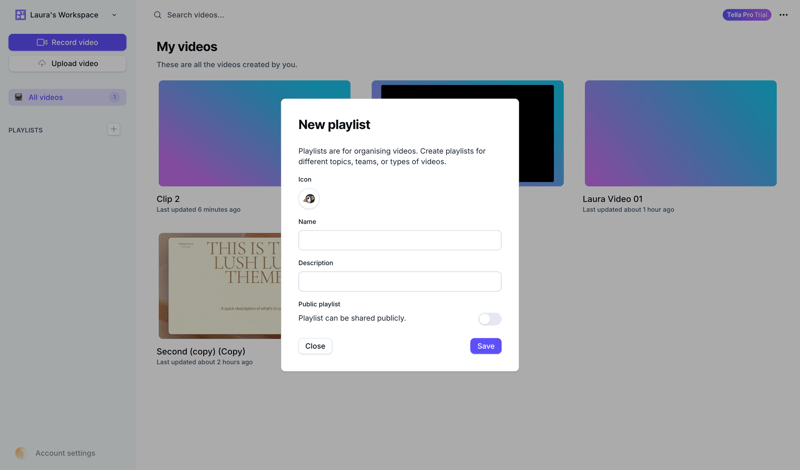Click the add playlist plus icon
The image size is (800, 470).
click(x=113, y=129)
